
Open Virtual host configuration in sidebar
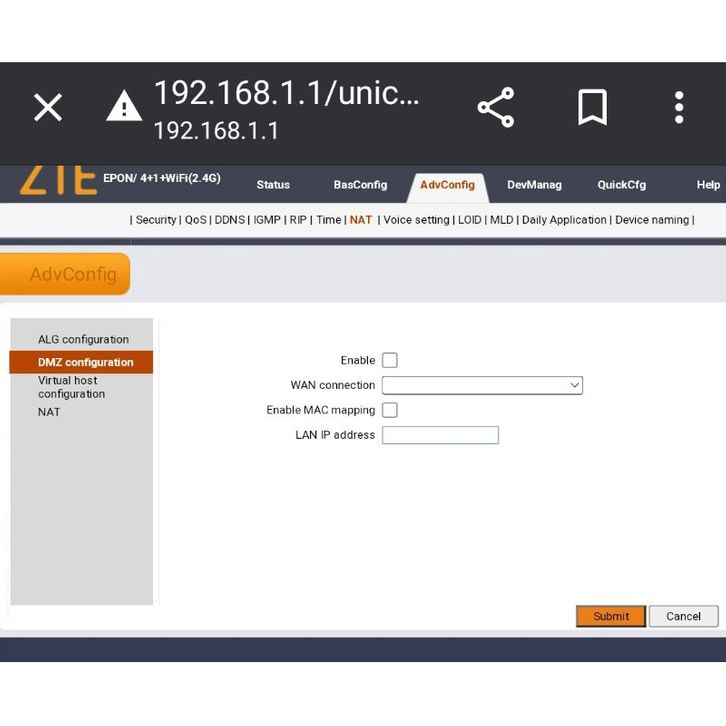click(x=71, y=387)
